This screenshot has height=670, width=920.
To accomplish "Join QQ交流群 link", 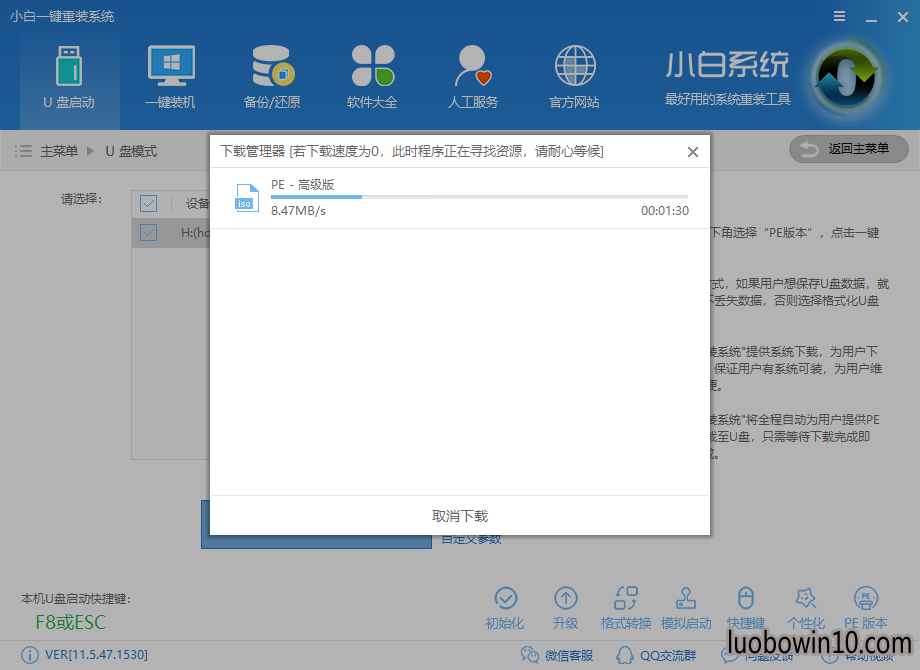I will click(656, 655).
